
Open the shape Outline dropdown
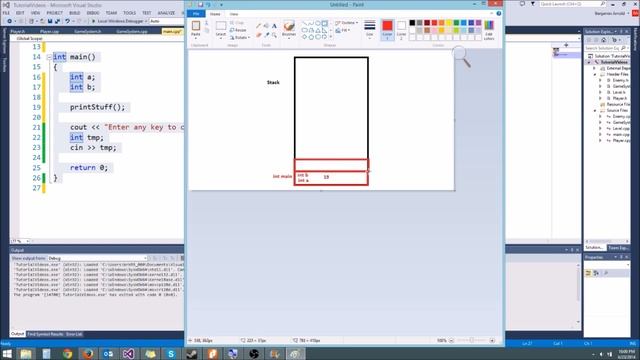click(x=347, y=23)
